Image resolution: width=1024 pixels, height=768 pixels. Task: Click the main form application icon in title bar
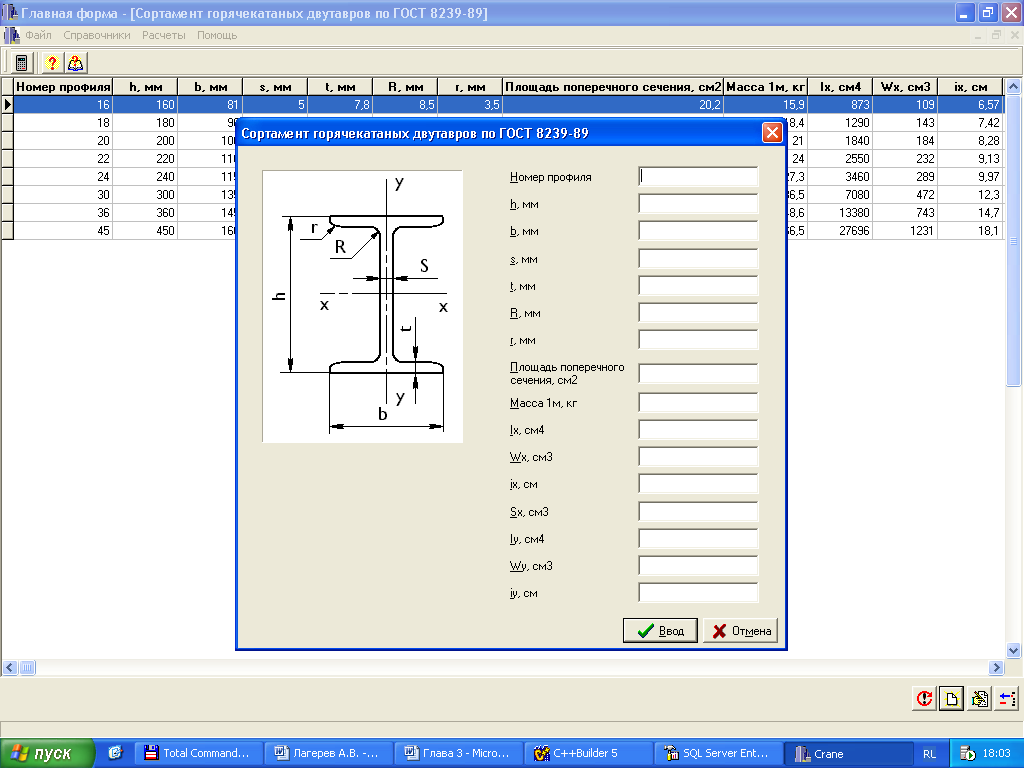[10, 12]
